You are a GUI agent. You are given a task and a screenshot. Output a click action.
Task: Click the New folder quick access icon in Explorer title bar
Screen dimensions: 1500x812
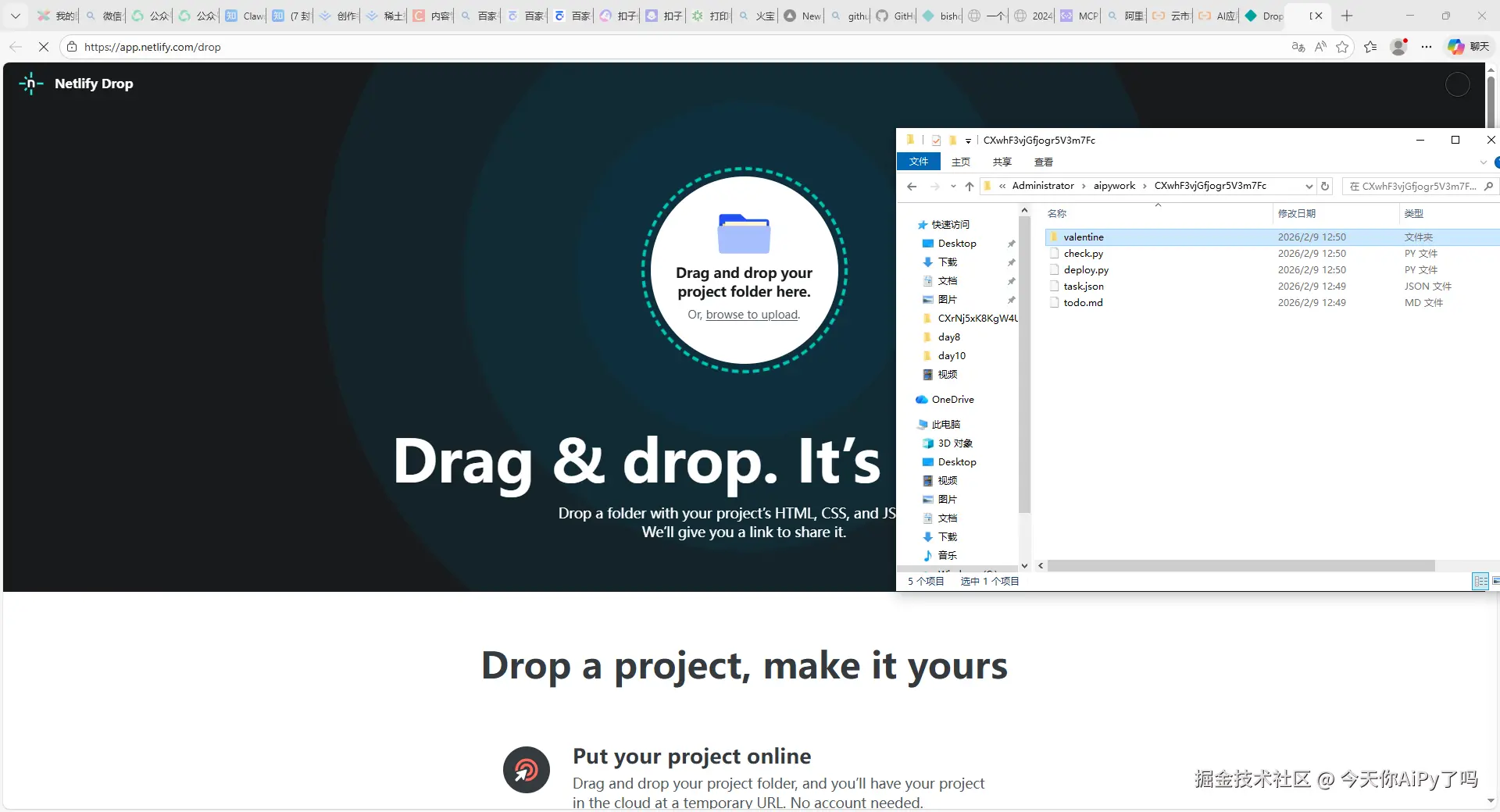click(952, 141)
